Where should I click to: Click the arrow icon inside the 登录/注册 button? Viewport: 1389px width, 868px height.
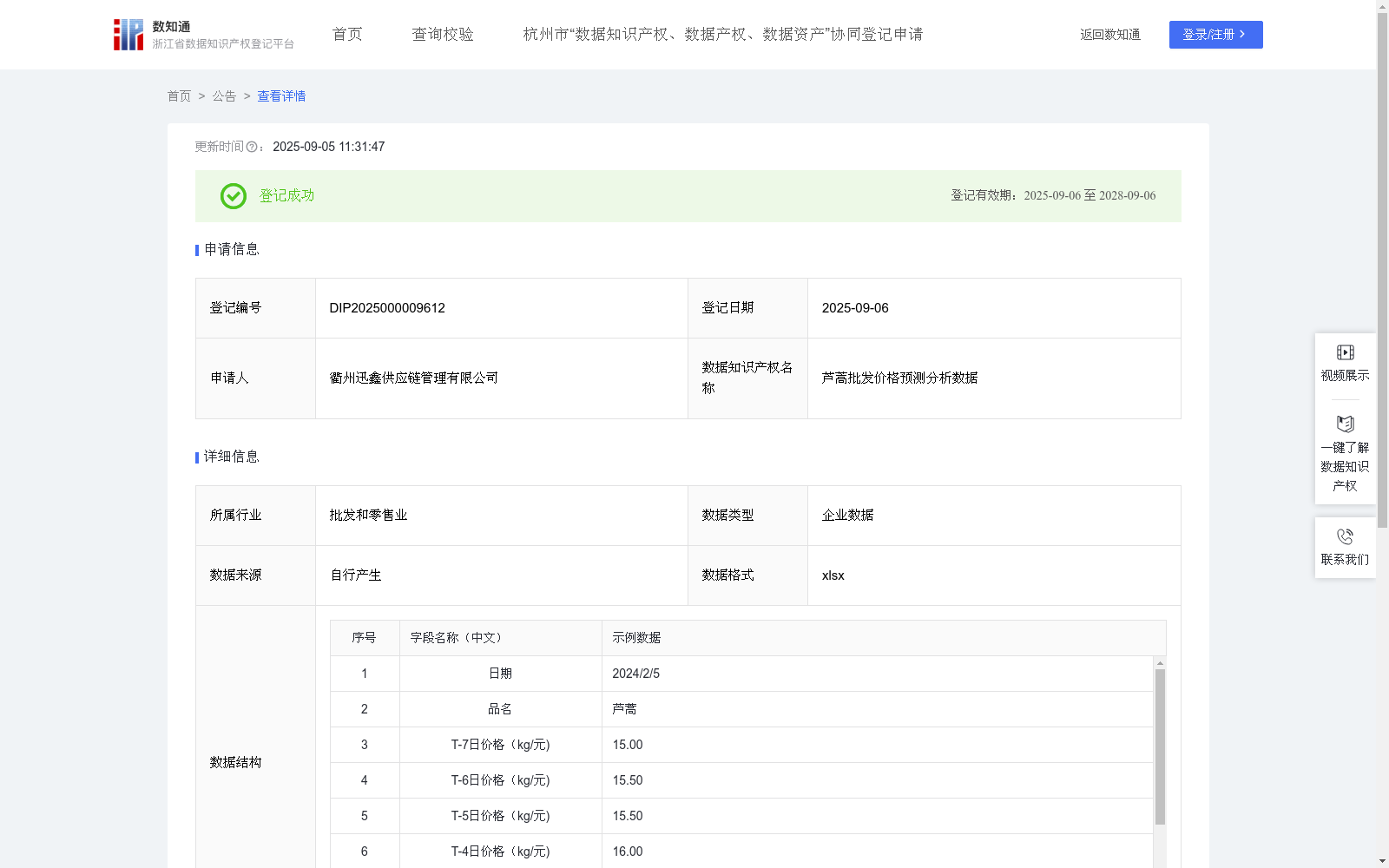coord(1241,35)
